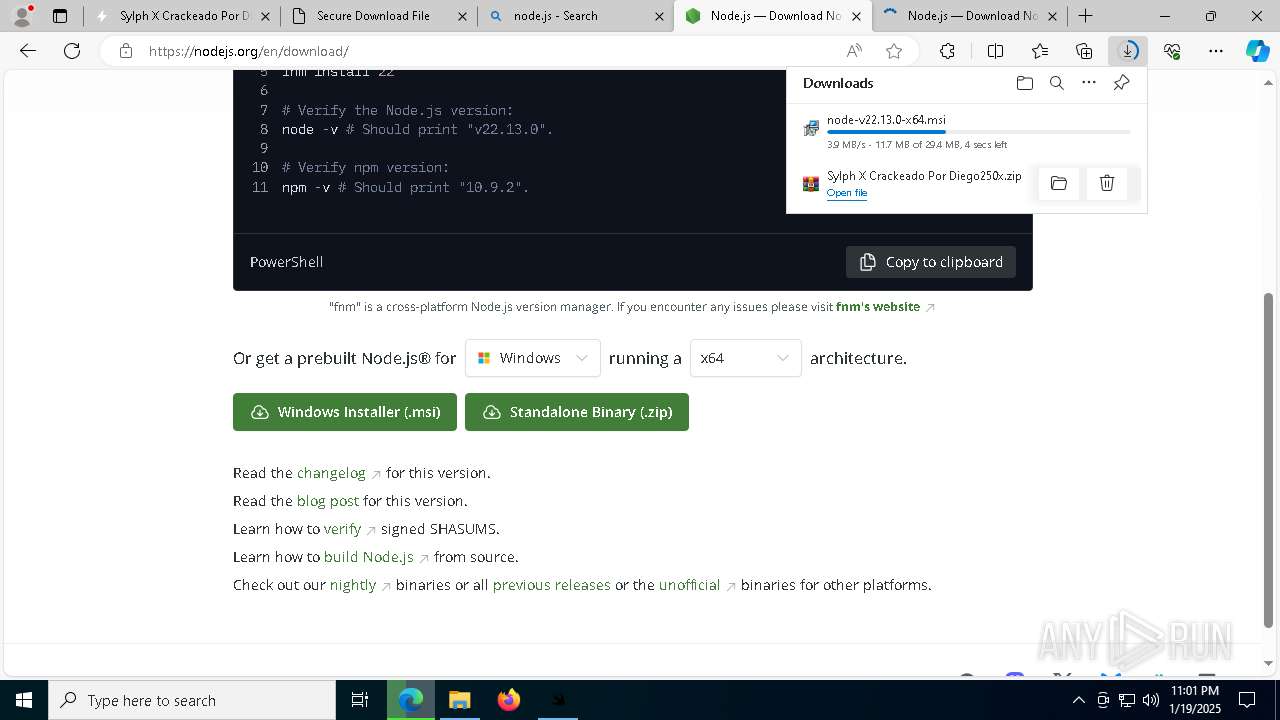Copy PowerShell snippet to clipboard
Screen dimensions: 1280x720
point(931,262)
